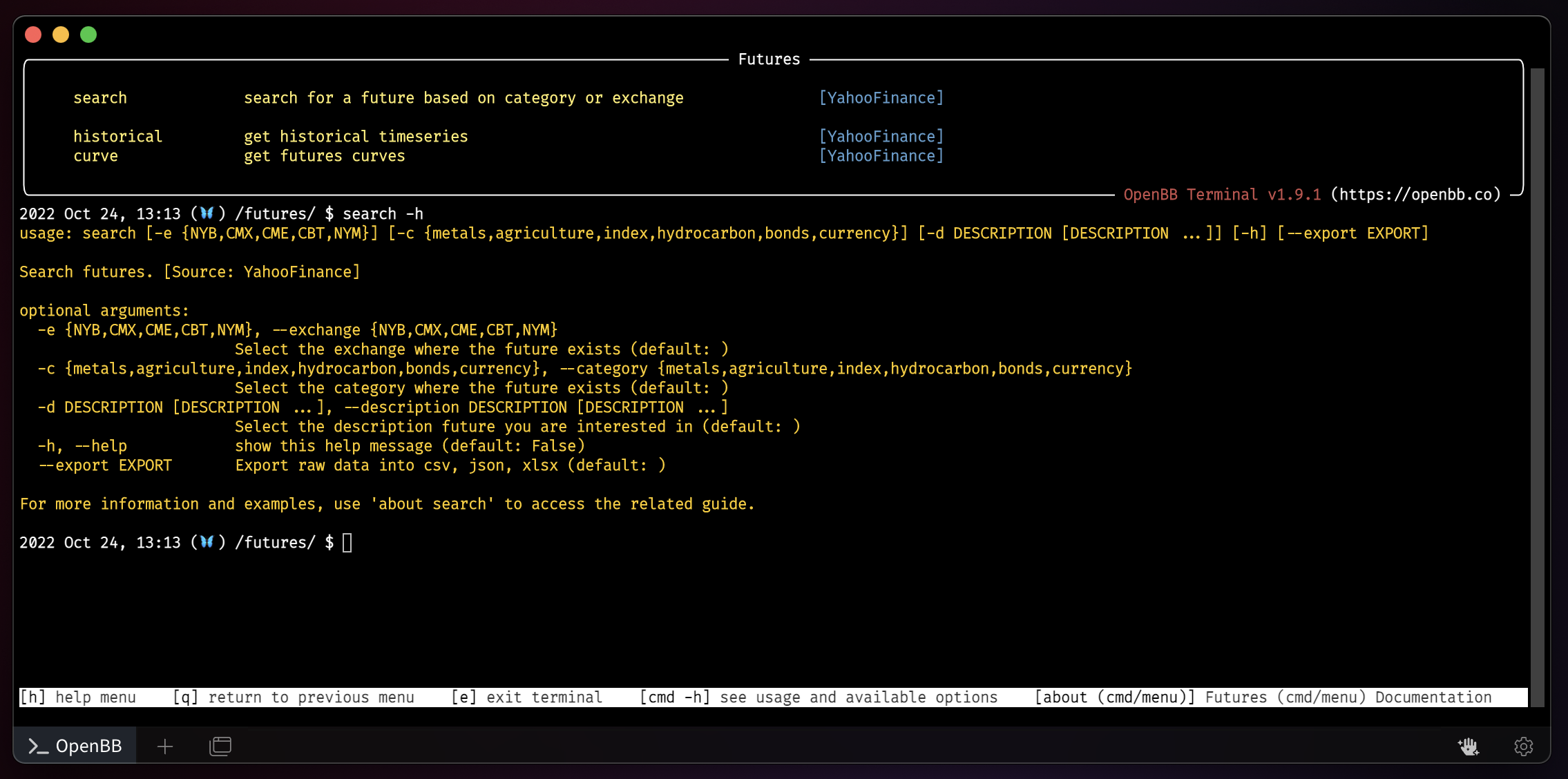Click the '--exchange {NYB,CMX,CME,CBT,NYM}' option text
1568x779 pixels.
tap(415, 330)
